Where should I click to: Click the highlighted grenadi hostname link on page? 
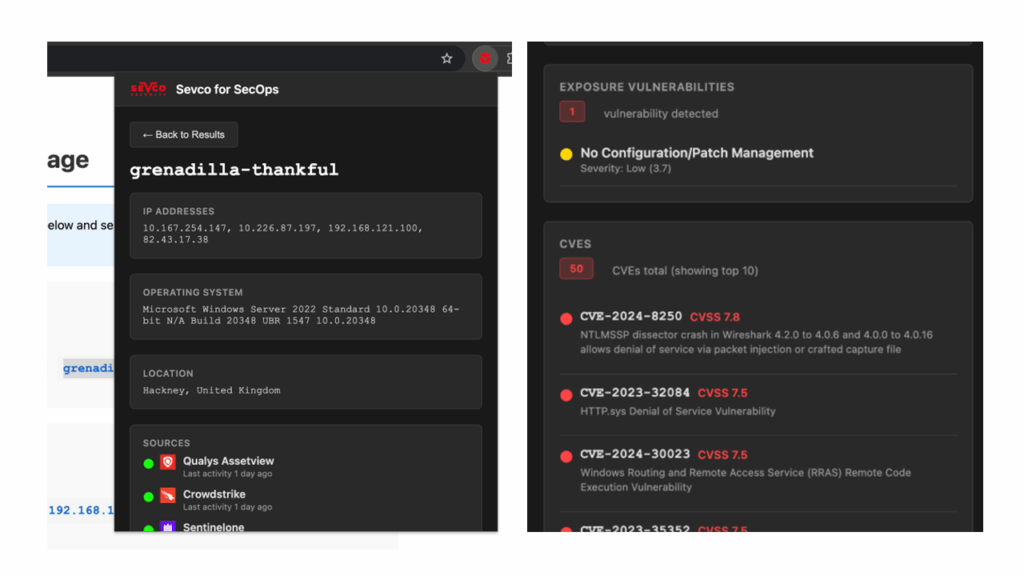coord(88,368)
